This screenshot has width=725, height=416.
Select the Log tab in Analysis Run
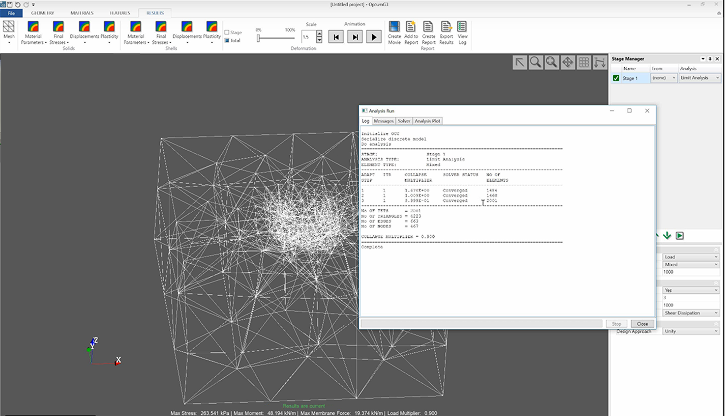coord(365,121)
